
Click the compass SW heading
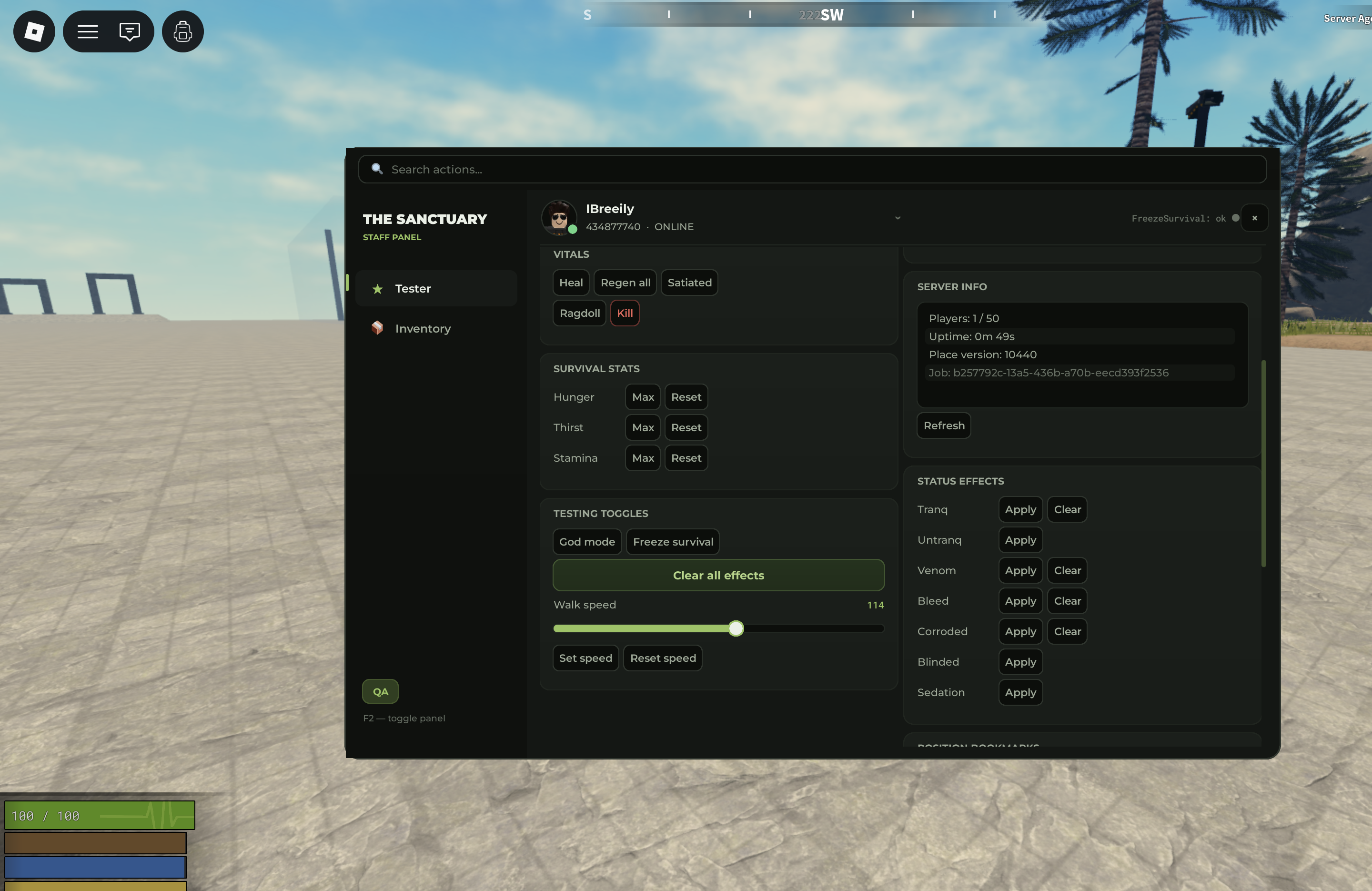click(x=832, y=15)
